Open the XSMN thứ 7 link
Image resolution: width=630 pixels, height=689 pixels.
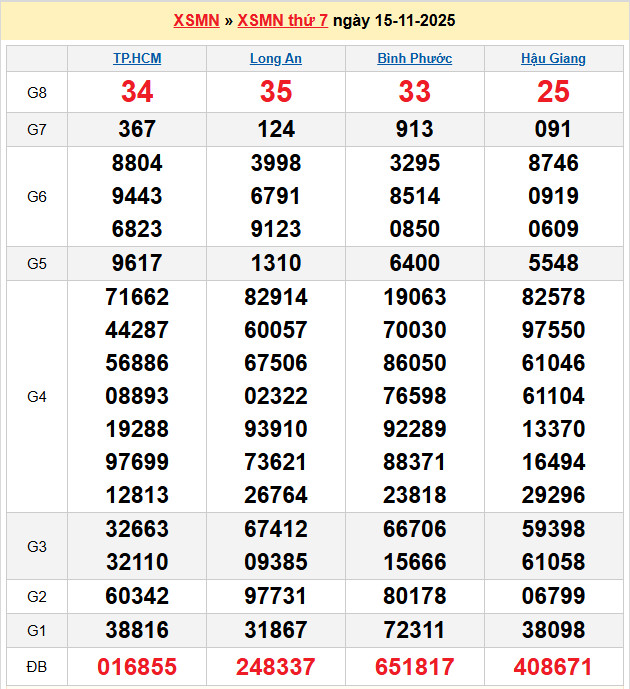click(283, 20)
